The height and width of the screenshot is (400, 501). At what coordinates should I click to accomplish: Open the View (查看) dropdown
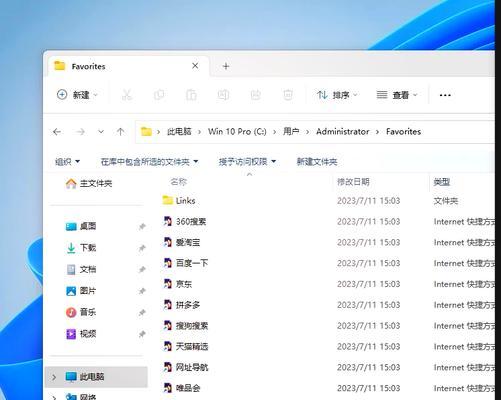(397, 95)
